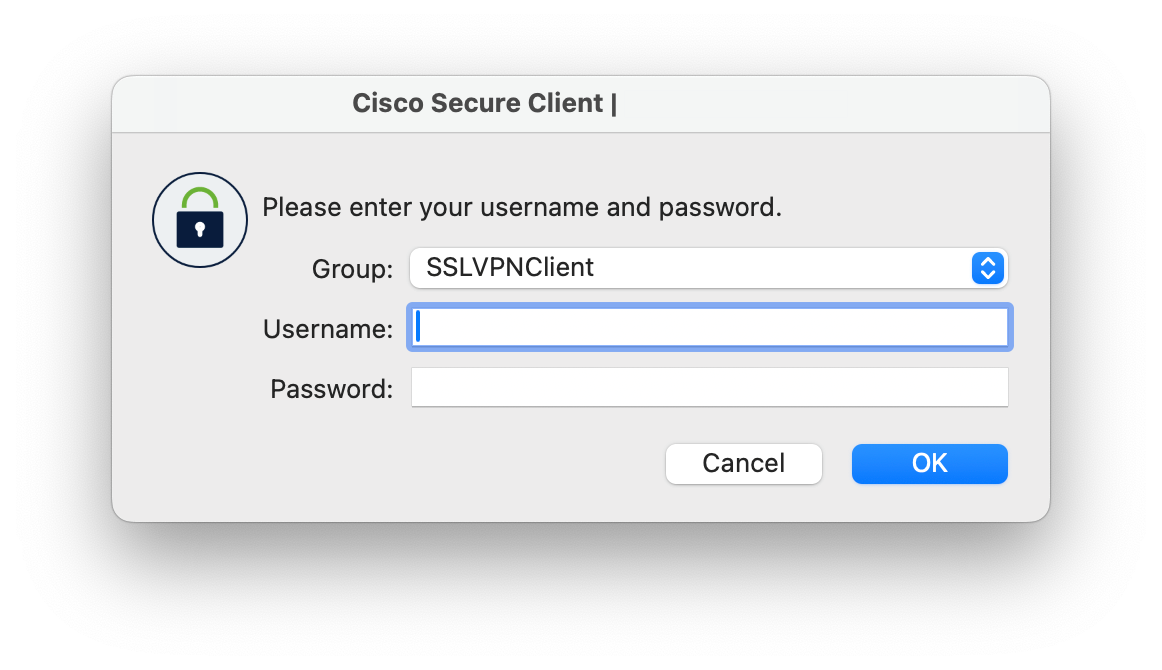The image size is (1162, 670).
Task: Click the up chevron in the Group selector
Action: (988, 261)
